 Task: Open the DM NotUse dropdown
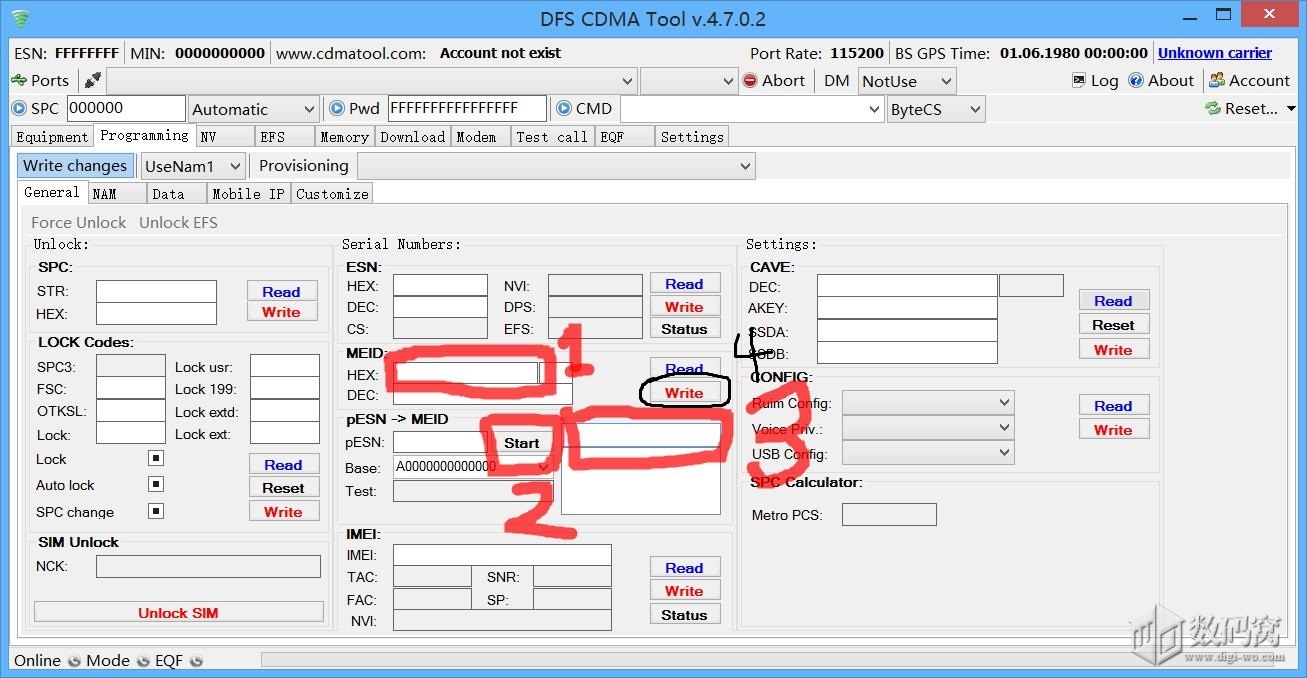point(907,81)
